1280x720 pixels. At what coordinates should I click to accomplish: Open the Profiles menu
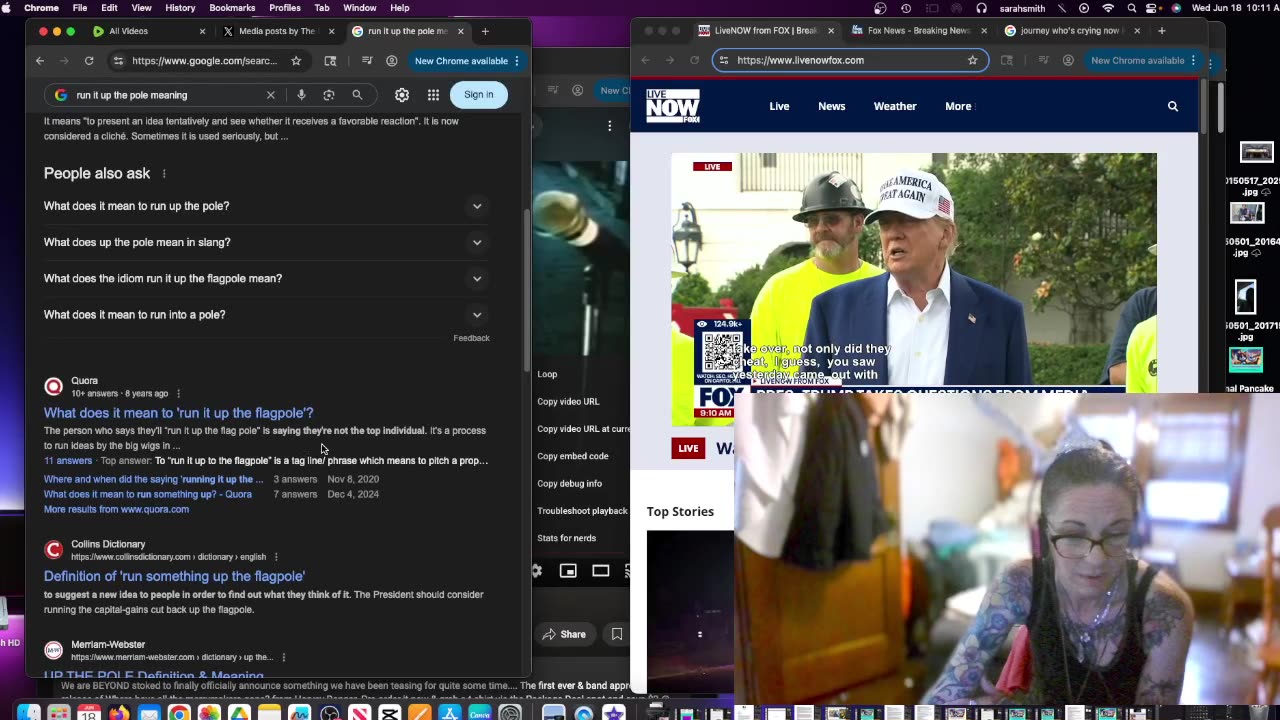tap(285, 8)
